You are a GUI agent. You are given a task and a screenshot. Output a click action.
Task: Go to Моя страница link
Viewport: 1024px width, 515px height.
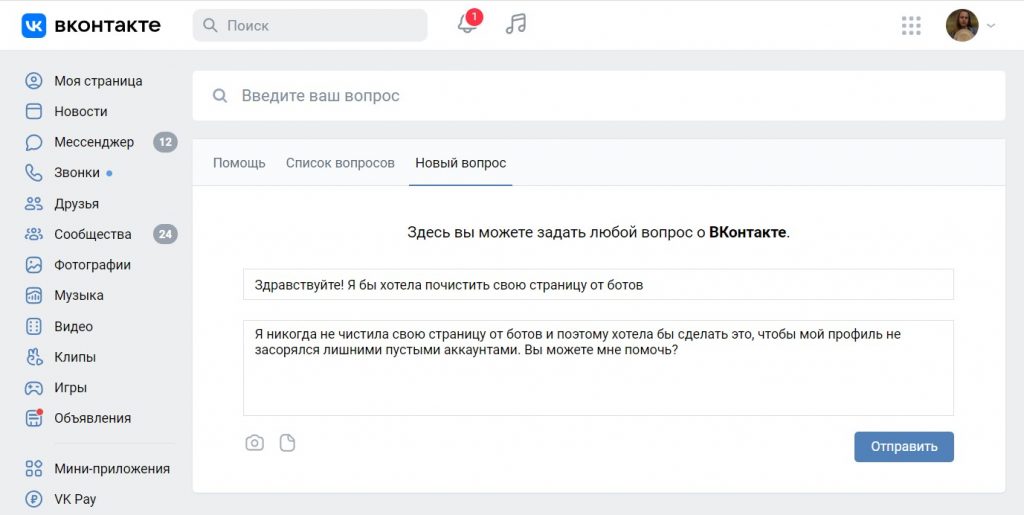(98, 81)
